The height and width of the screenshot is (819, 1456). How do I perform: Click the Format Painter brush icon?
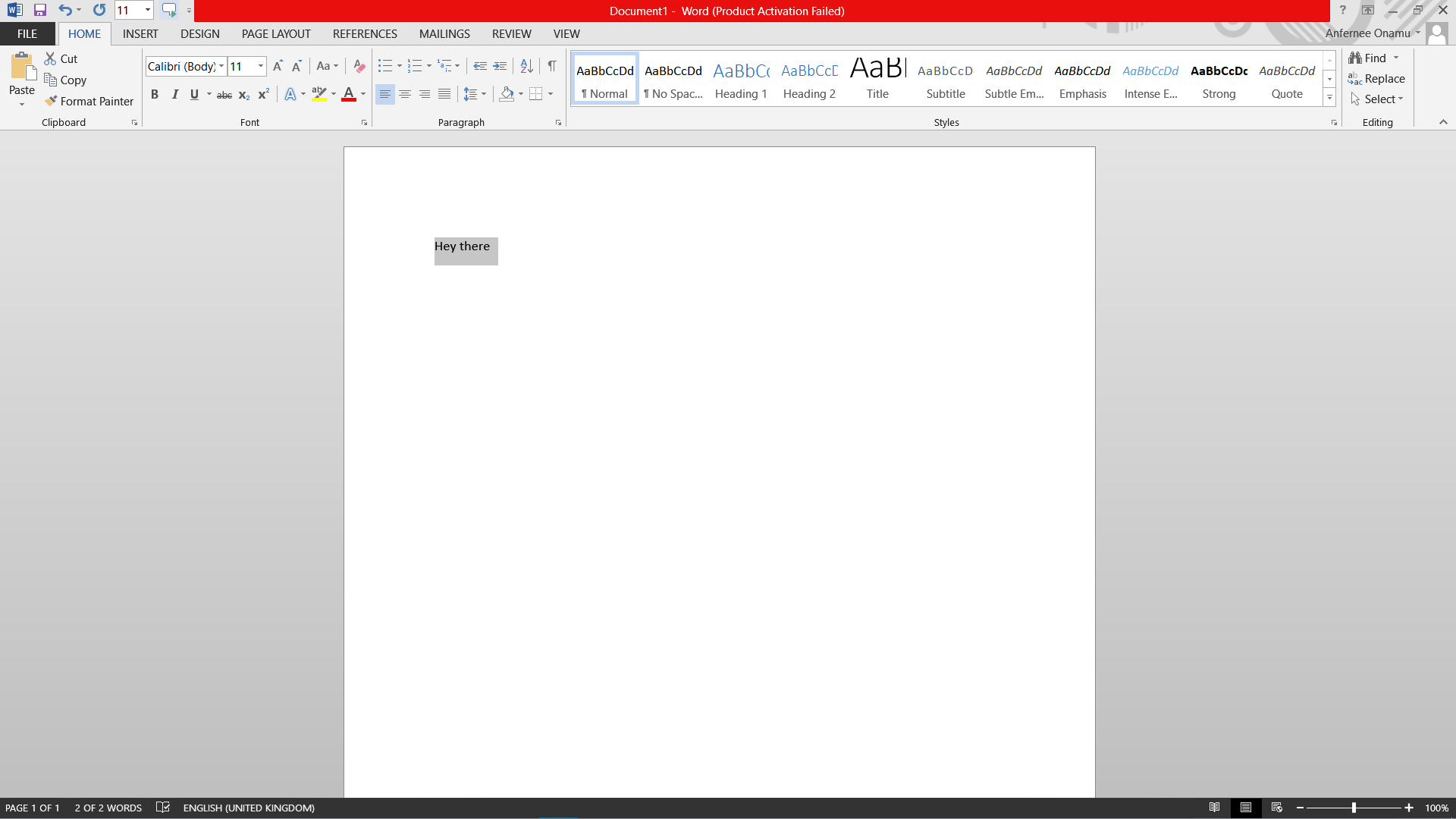tap(51, 101)
